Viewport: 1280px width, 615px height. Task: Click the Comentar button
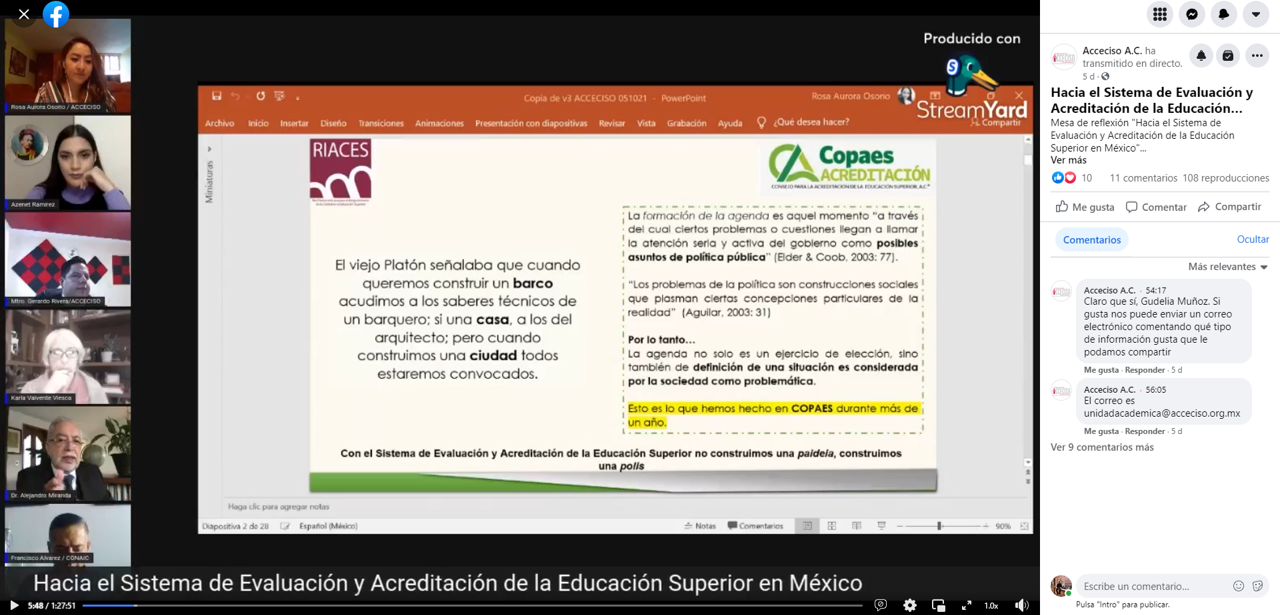[1156, 207]
